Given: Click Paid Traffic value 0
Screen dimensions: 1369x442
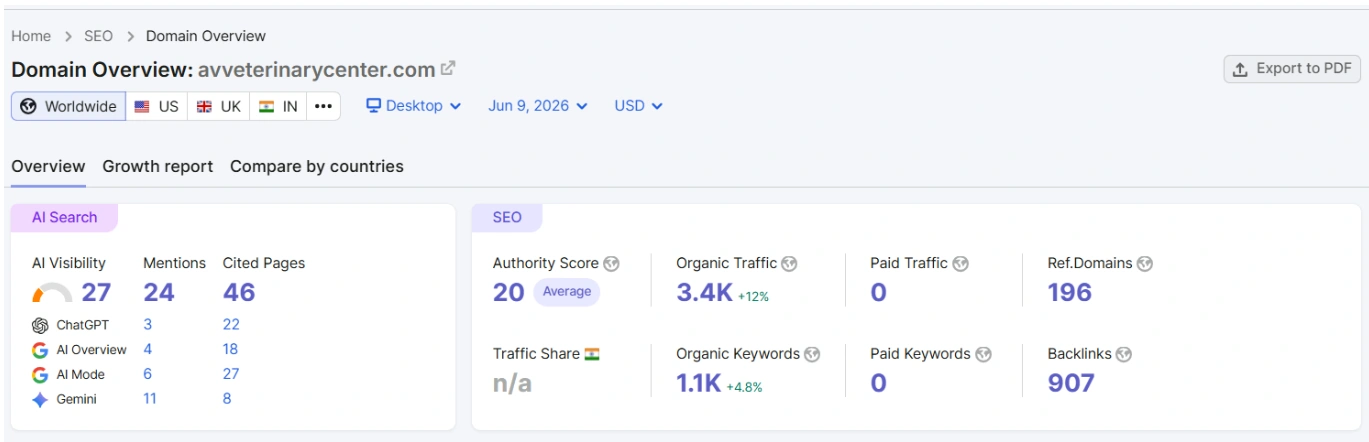Looking at the screenshot, I should [x=878, y=293].
